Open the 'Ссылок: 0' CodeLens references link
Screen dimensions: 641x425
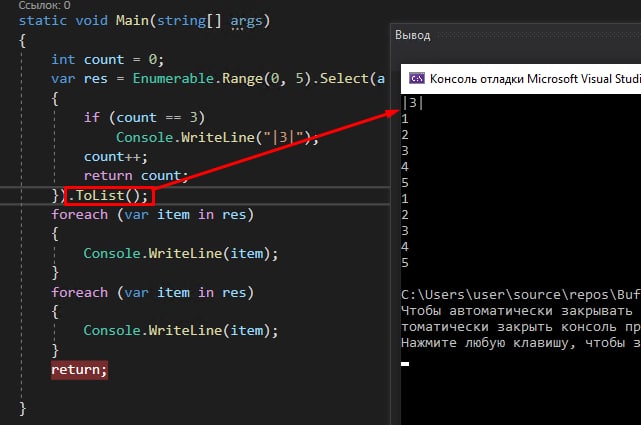44,5
